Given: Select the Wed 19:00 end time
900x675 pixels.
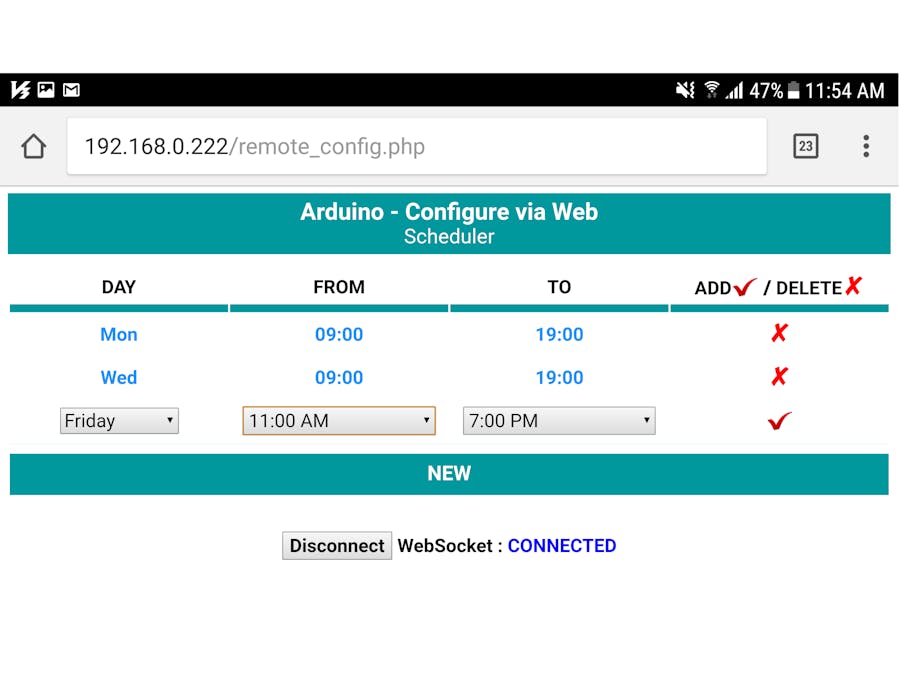Looking at the screenshot, I should click(559, 377).
